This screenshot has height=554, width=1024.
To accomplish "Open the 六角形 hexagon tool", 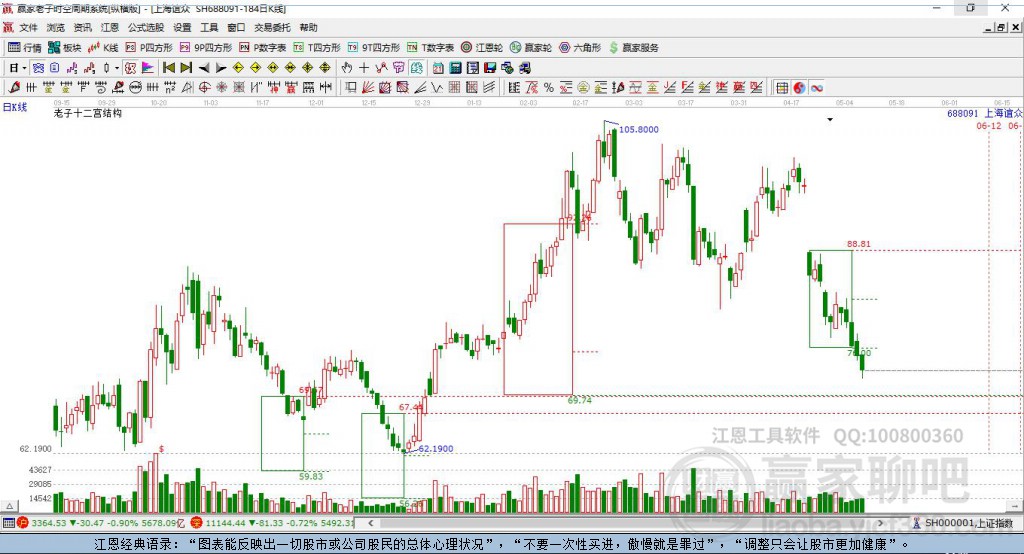I will 580,48.
